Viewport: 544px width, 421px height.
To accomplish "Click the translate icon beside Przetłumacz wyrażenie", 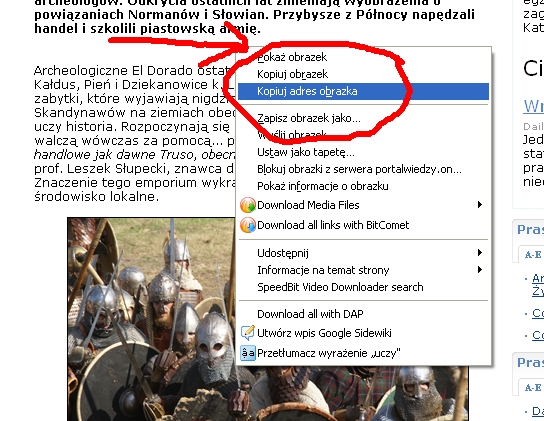I will [248, 353].
